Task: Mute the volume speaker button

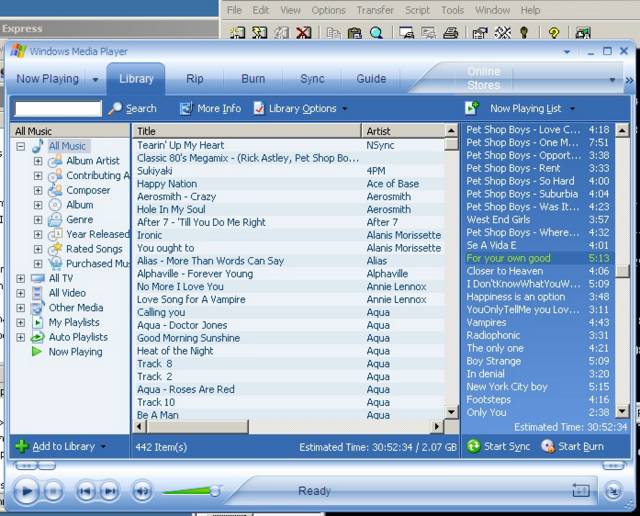Action: [x=142, y=491]
